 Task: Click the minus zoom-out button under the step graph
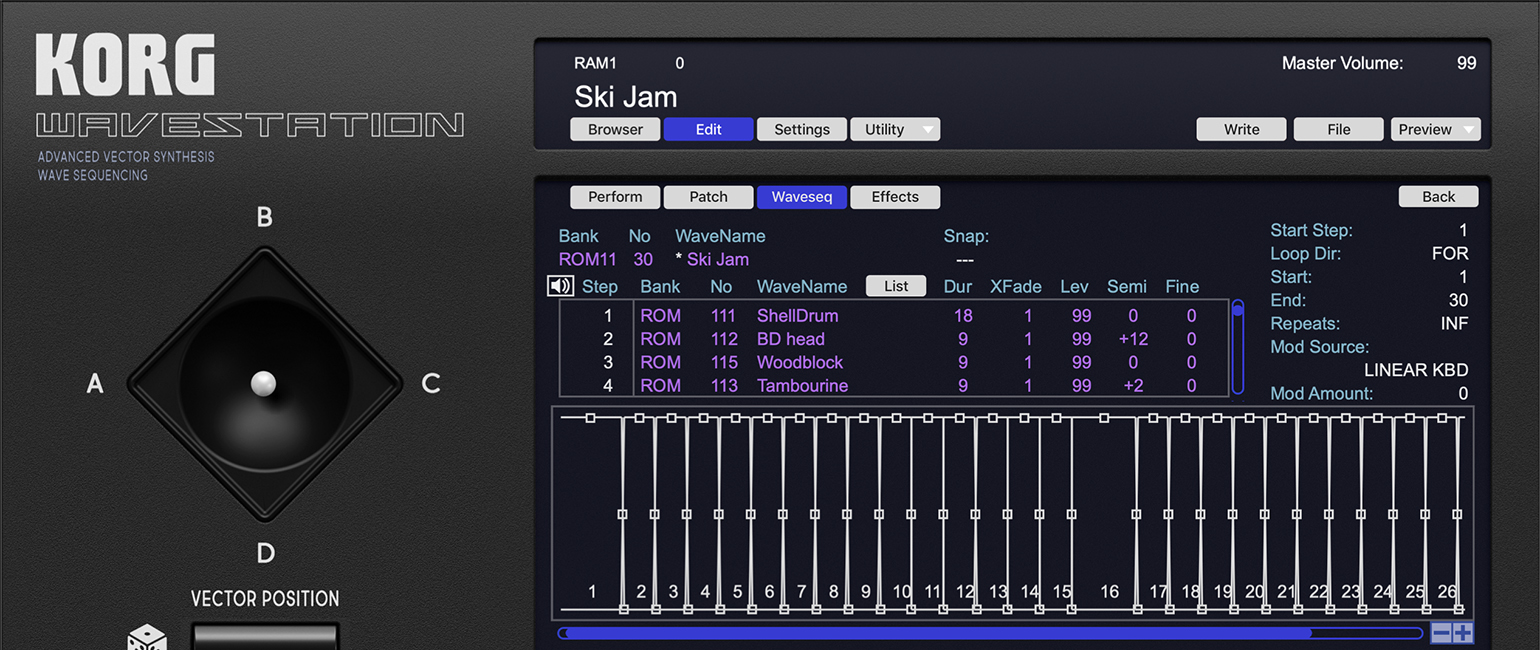(1441, 632)
